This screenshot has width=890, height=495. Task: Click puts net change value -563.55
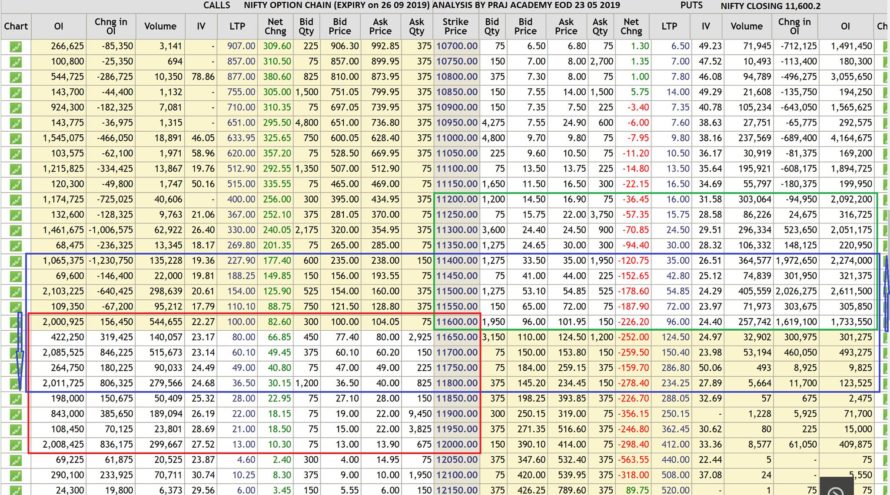(x=633, y=460)
